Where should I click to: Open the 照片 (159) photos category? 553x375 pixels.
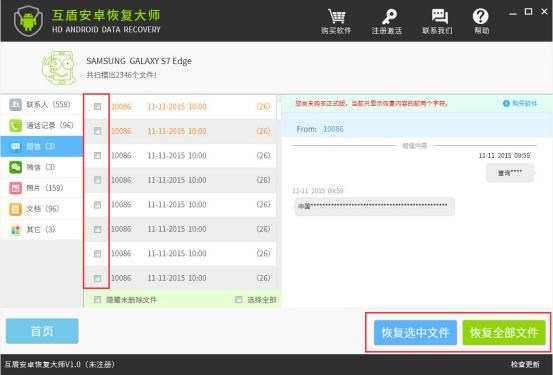(x=42, y=188)
